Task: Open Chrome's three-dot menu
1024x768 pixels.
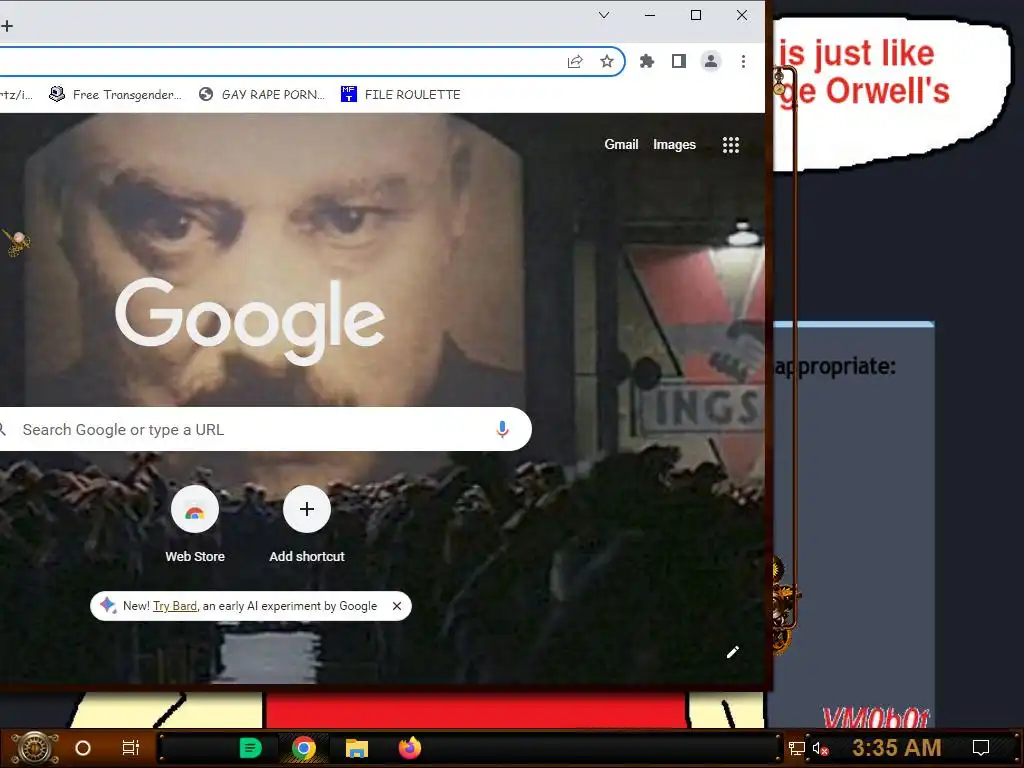Action: (x=743, y=61)
